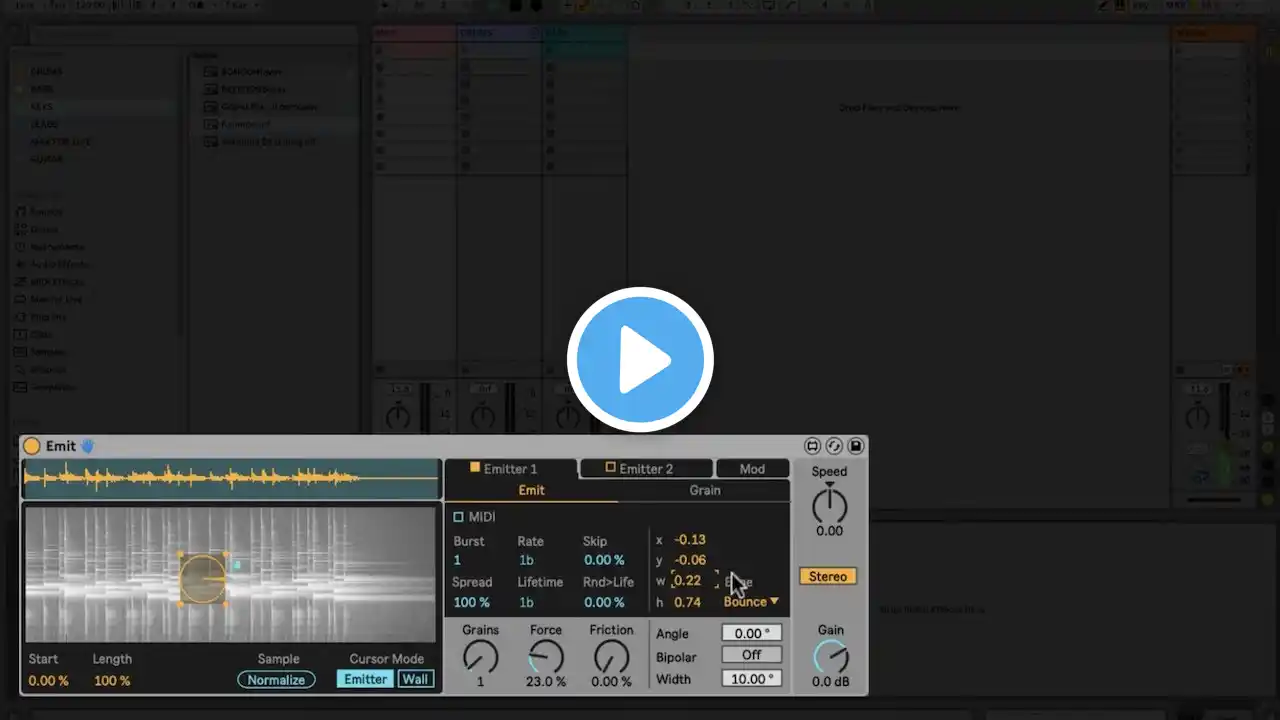This screenshot has width=1280, height=720.
Task: Open the Bounce edge mode dropdown
Action: click(751, 601)
